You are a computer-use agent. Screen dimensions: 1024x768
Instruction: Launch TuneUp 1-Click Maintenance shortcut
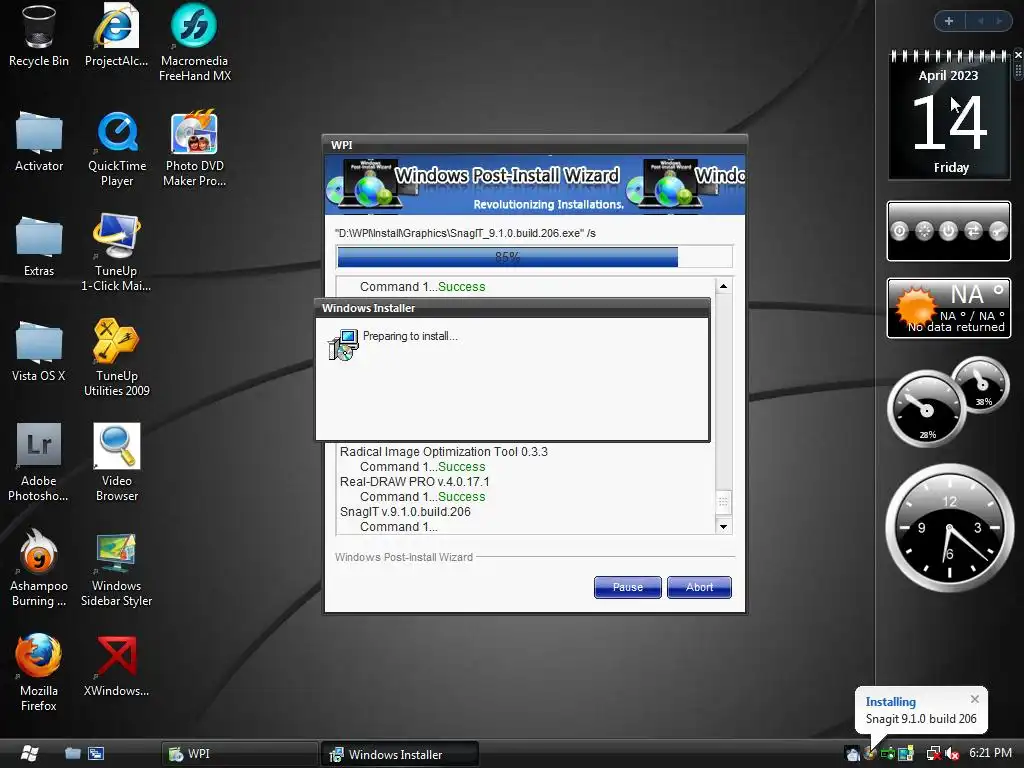(116, 253)
